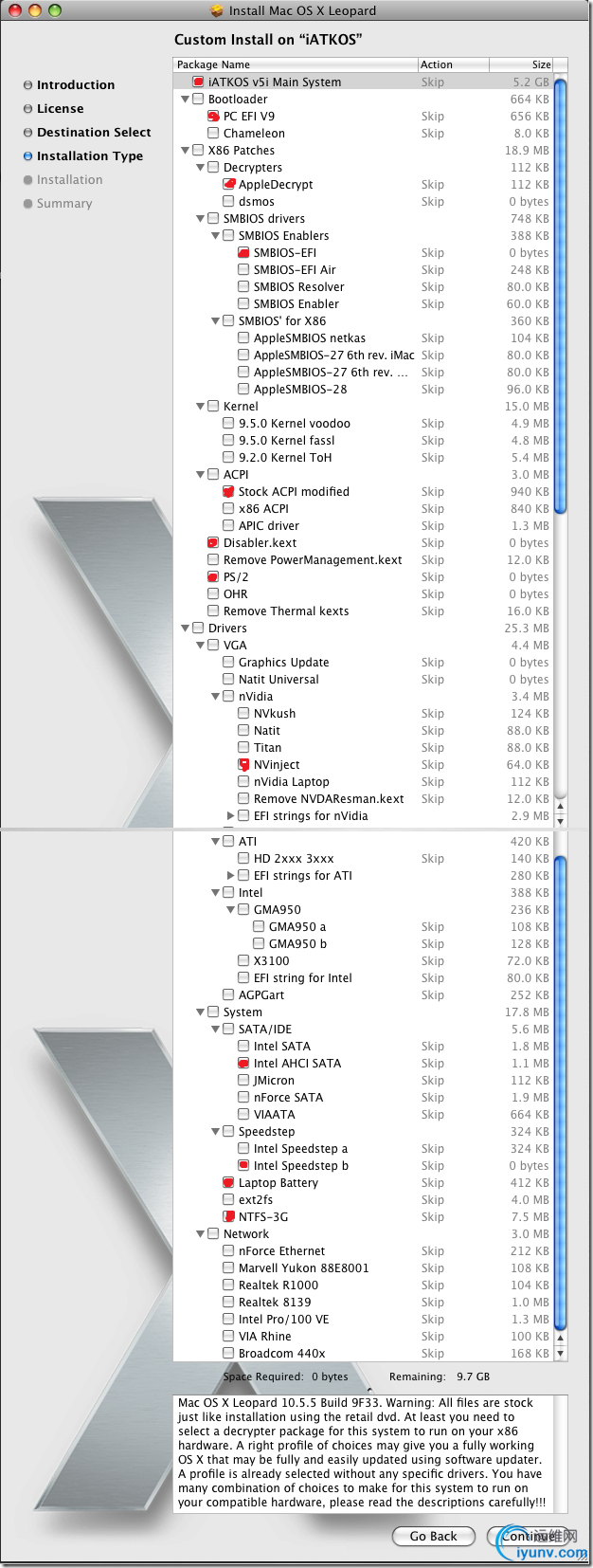593x1568 pixels.
Task: Sort by the Package Name column header
Action: 296,64
